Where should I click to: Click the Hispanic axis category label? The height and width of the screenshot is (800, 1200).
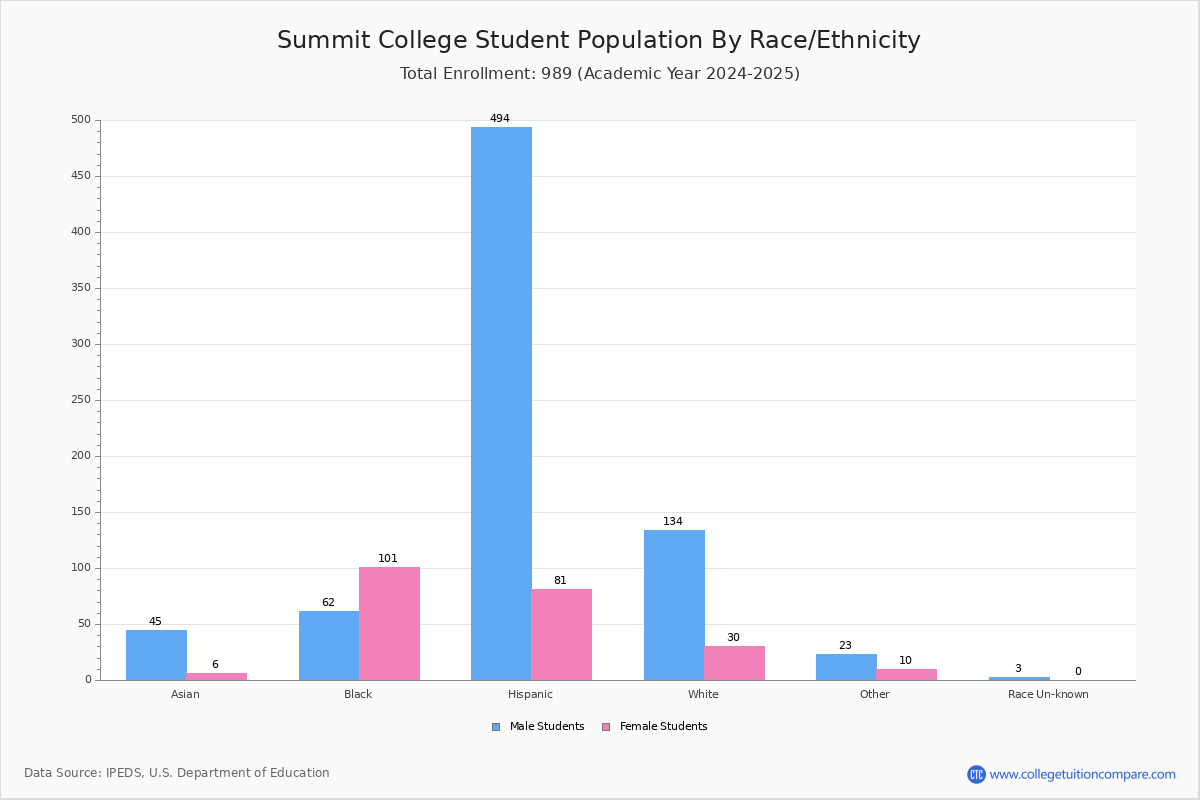tap(530, 694)
